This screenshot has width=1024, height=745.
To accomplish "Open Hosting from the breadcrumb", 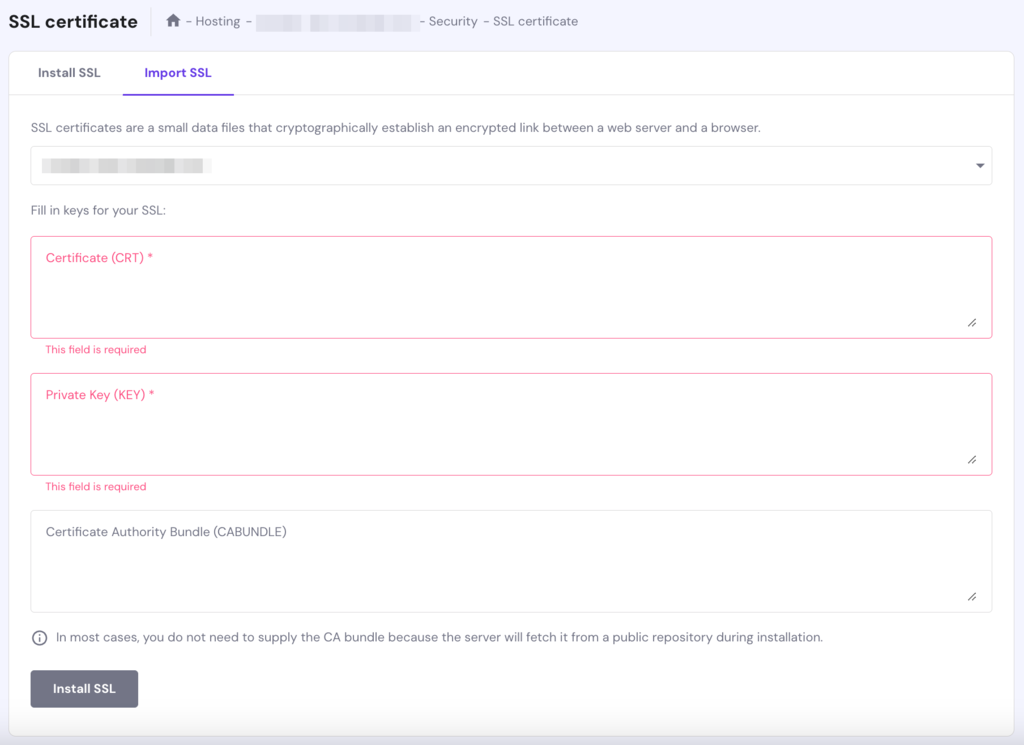I will pos(217,20).
